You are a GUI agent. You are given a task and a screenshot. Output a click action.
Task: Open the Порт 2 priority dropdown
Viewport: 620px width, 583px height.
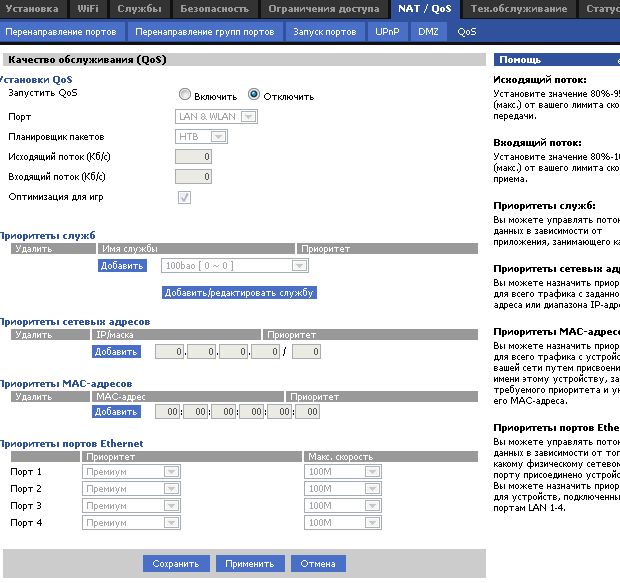(x=131, y=489)
